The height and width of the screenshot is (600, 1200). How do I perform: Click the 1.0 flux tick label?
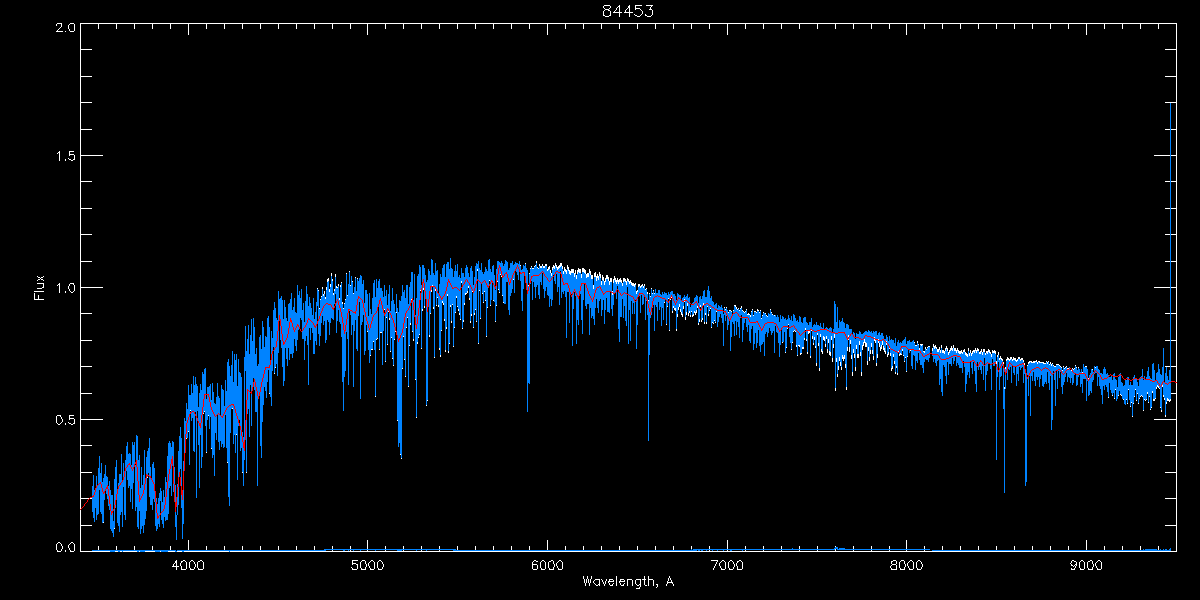click(64, 288)
